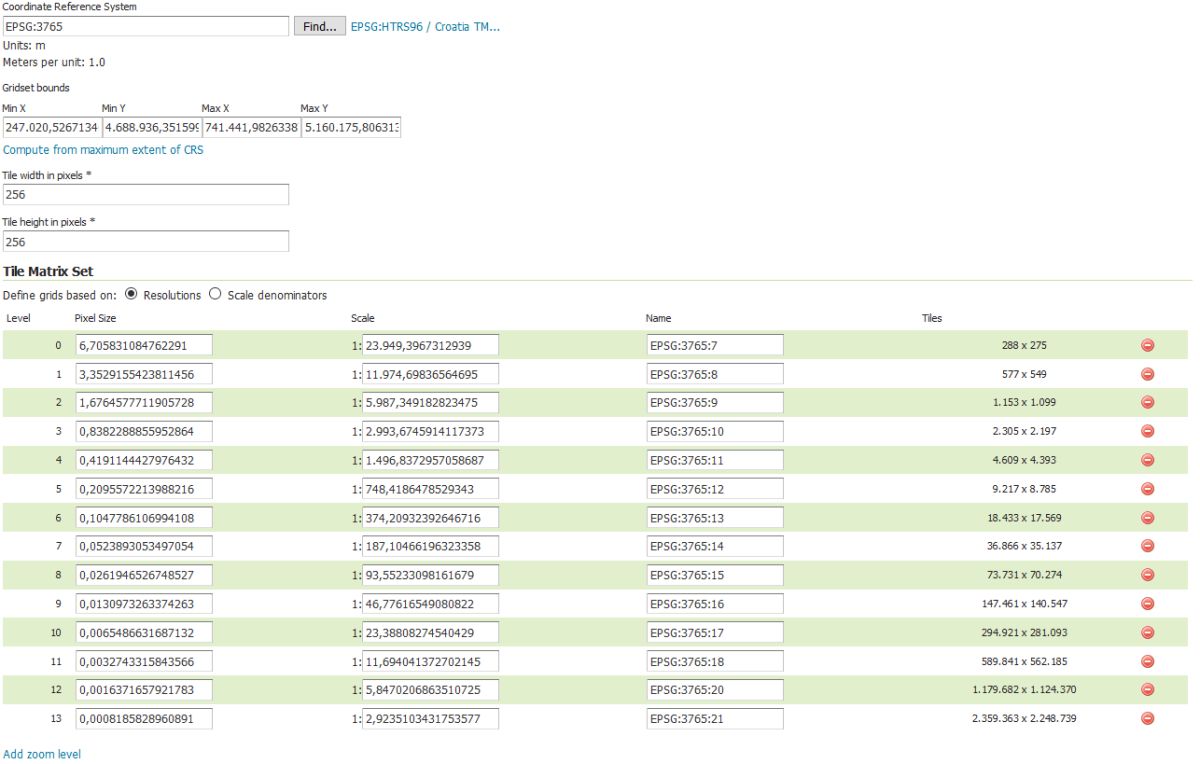This screenshot has width=1200, height=764.
Task: Select tiles count 589.841 x 562.185
Action: tap(1024, 661)
